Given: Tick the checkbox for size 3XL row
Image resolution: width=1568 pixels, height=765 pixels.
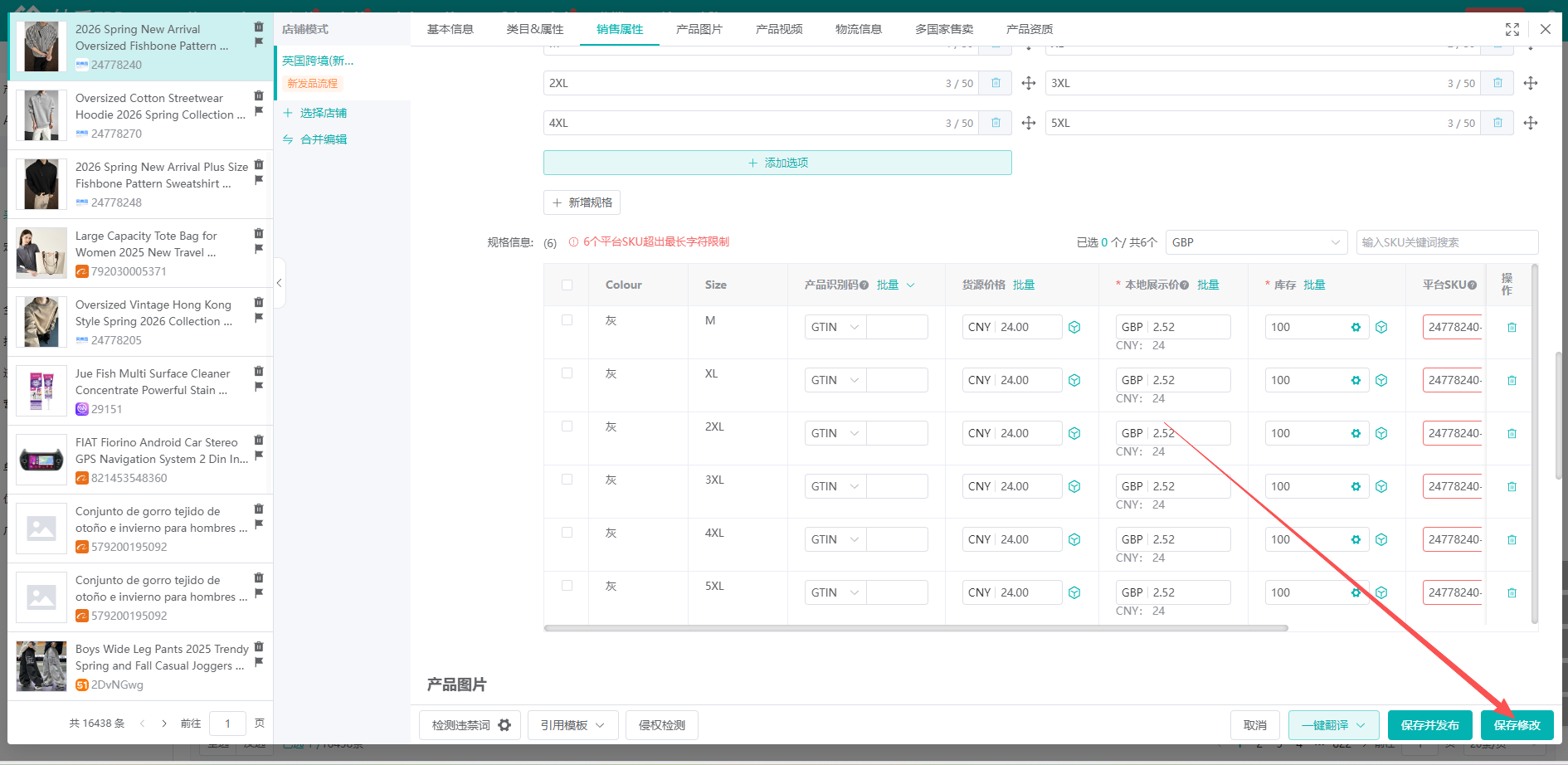Looking at the screenshot, I should pyautogui.click(x=567, y=480).
